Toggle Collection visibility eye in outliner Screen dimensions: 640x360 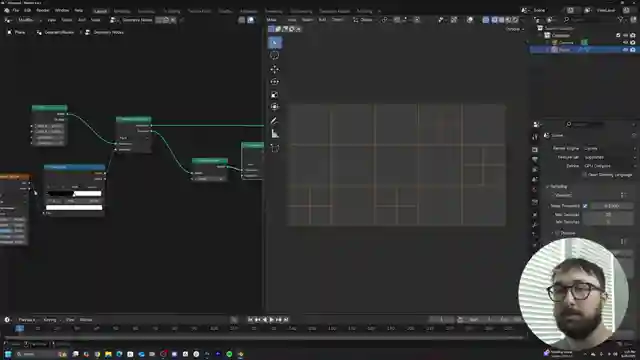tap(626, 36)
